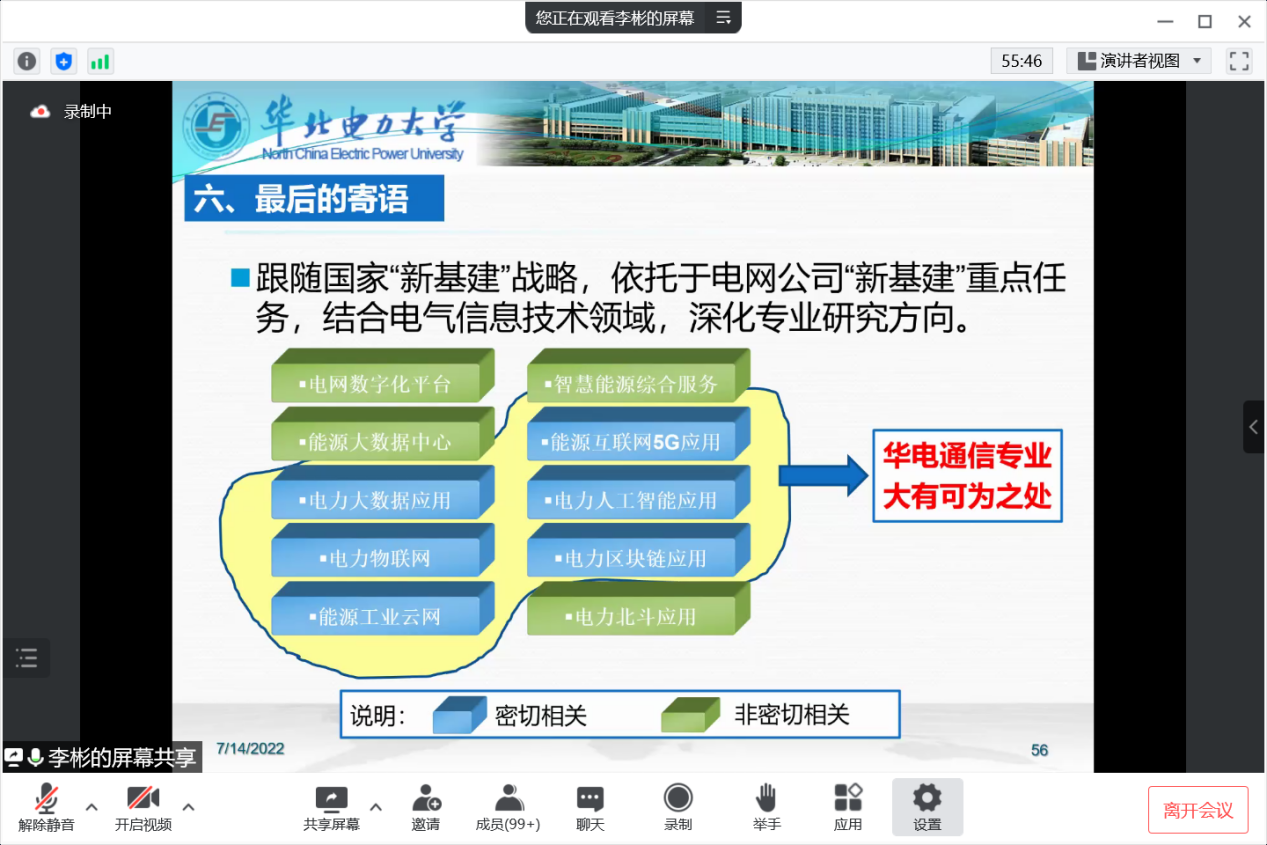The height and width of the screenshot is (845, 1267).
Task: Open the members list (99+)
Action: coord(508,807)
